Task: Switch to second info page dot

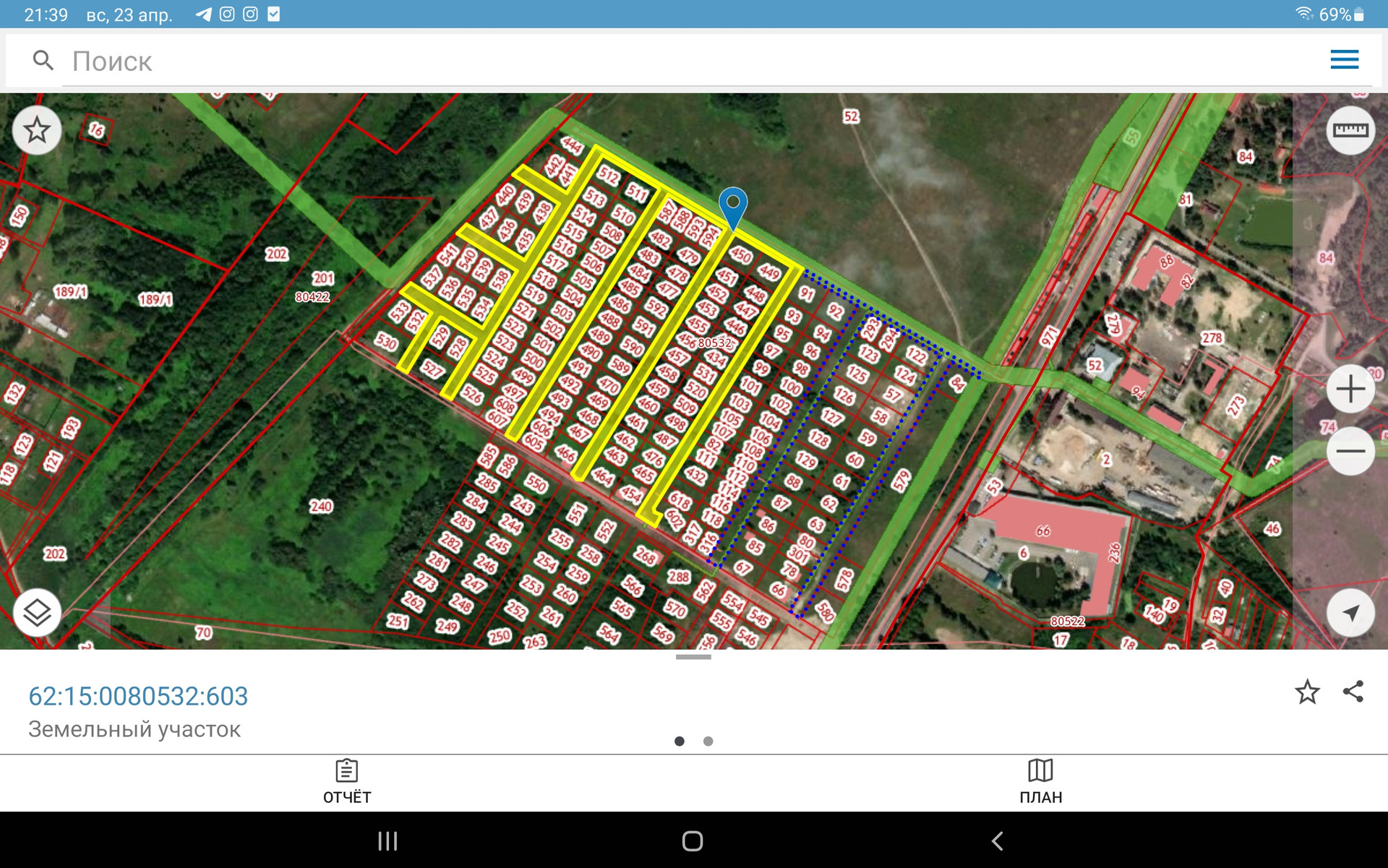Action: (x=708, y=741)
